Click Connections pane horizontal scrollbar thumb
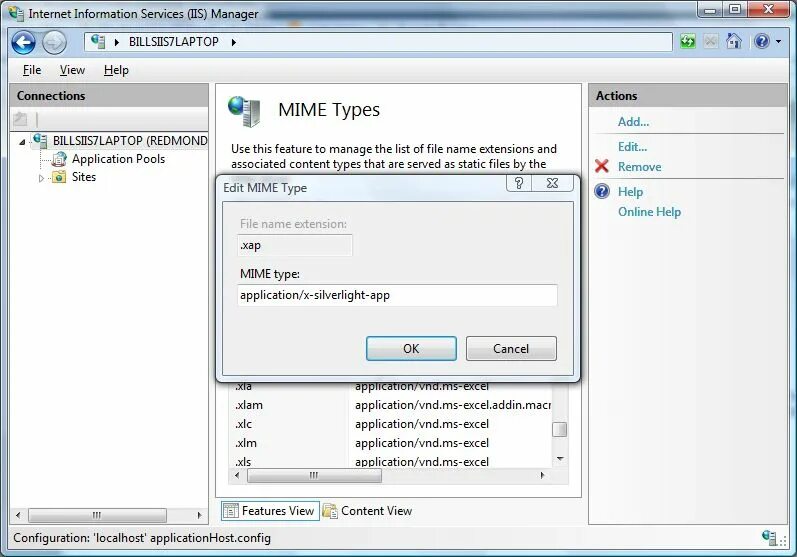797x557 pixels. tap(98, 515)
